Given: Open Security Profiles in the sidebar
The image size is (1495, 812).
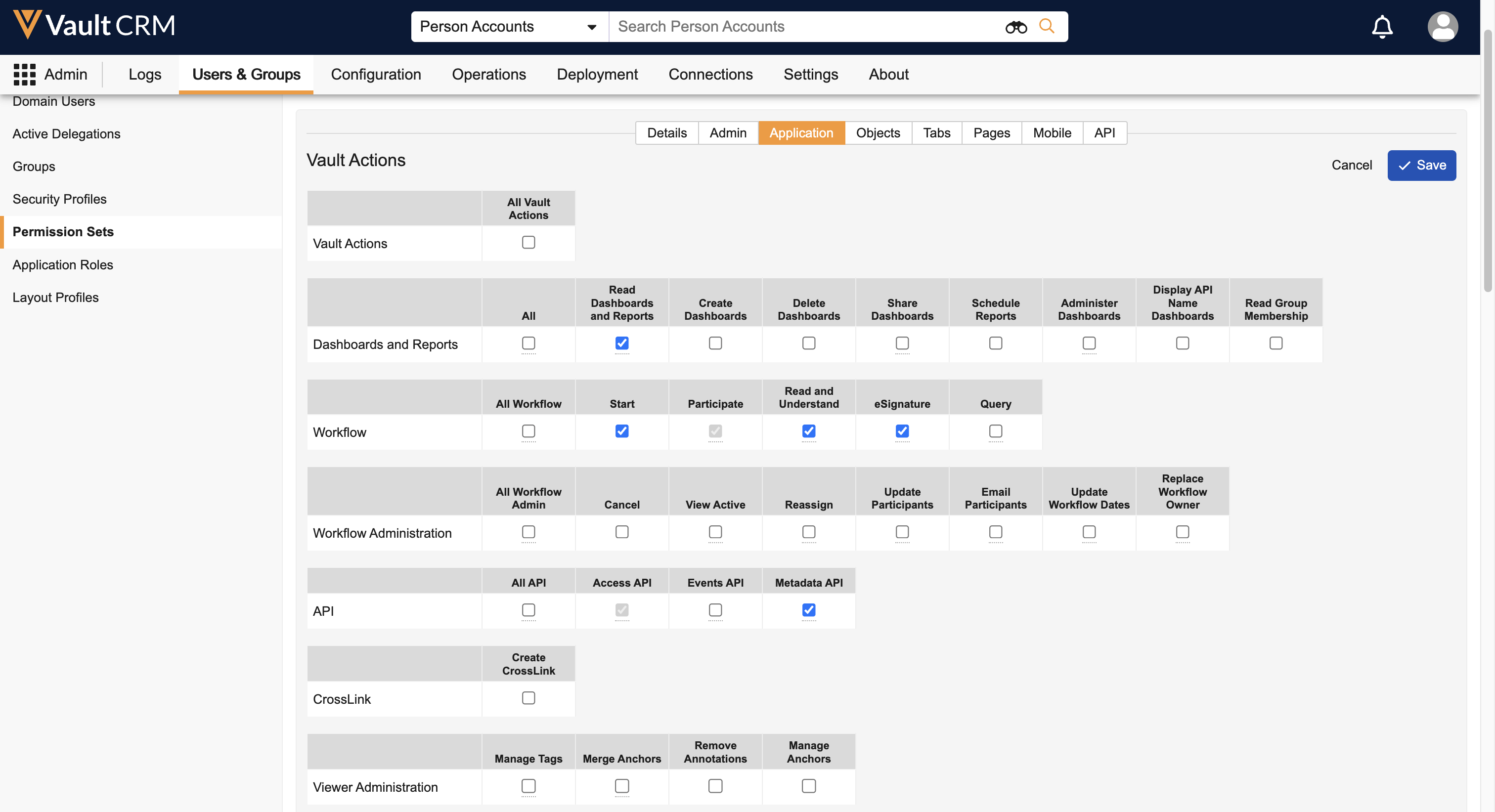Looking at the screenshot, I should tap(60, 199).
